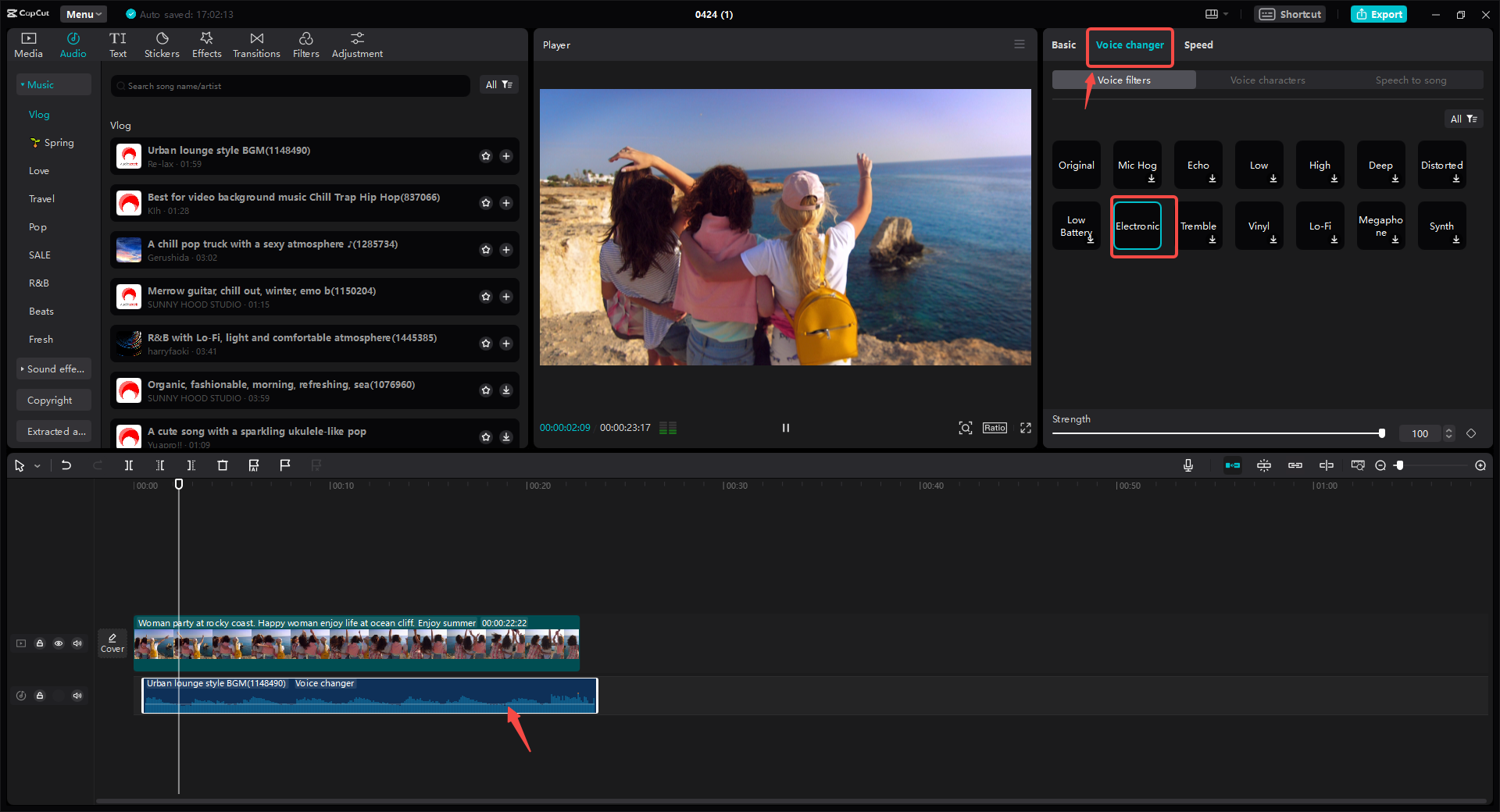
Task: Click the undo arrow in timeline toolbar
Action: click(x=66, y=465)
